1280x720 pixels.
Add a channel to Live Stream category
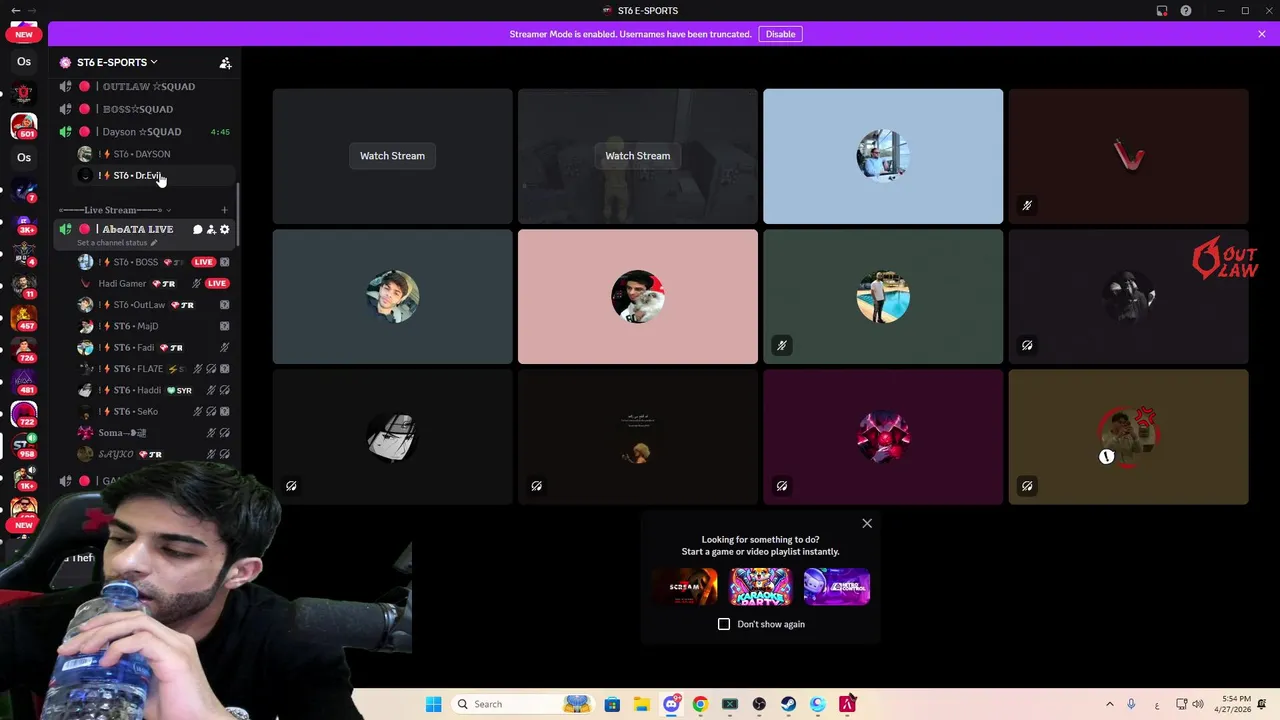click(224, 210)
